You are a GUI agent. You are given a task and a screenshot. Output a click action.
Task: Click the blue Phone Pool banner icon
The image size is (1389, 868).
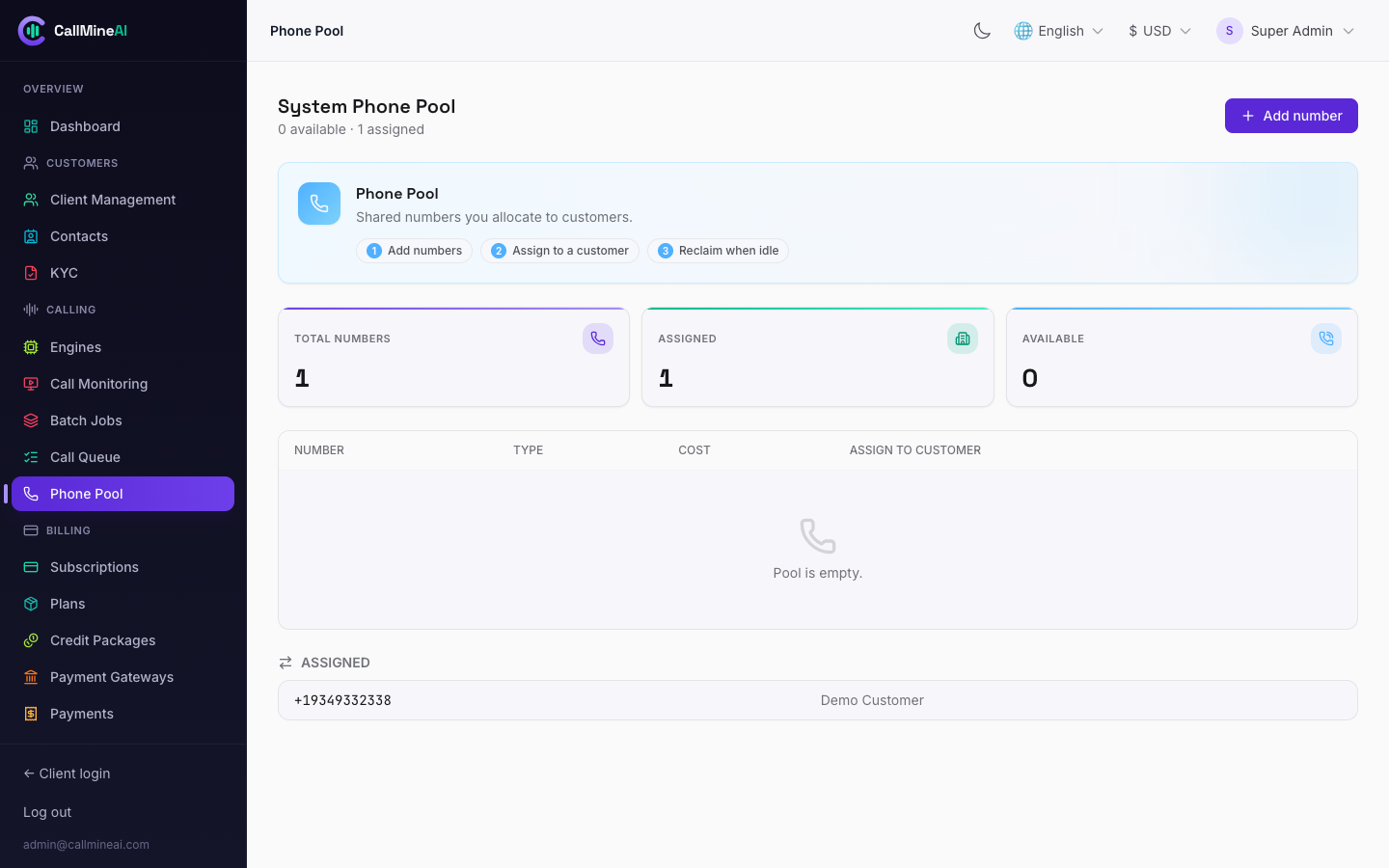tap(319, 203)
